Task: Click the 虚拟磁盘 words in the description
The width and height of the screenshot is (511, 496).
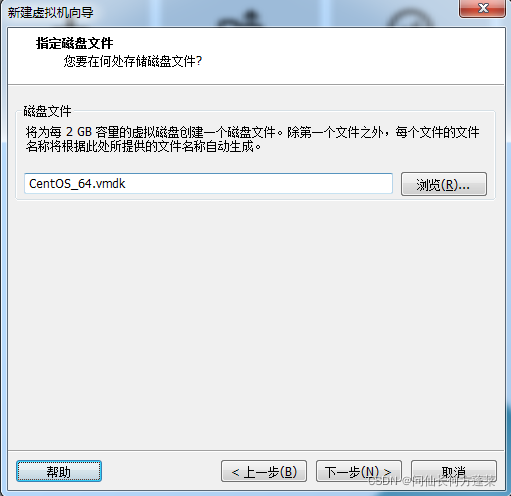Action: 155,132
